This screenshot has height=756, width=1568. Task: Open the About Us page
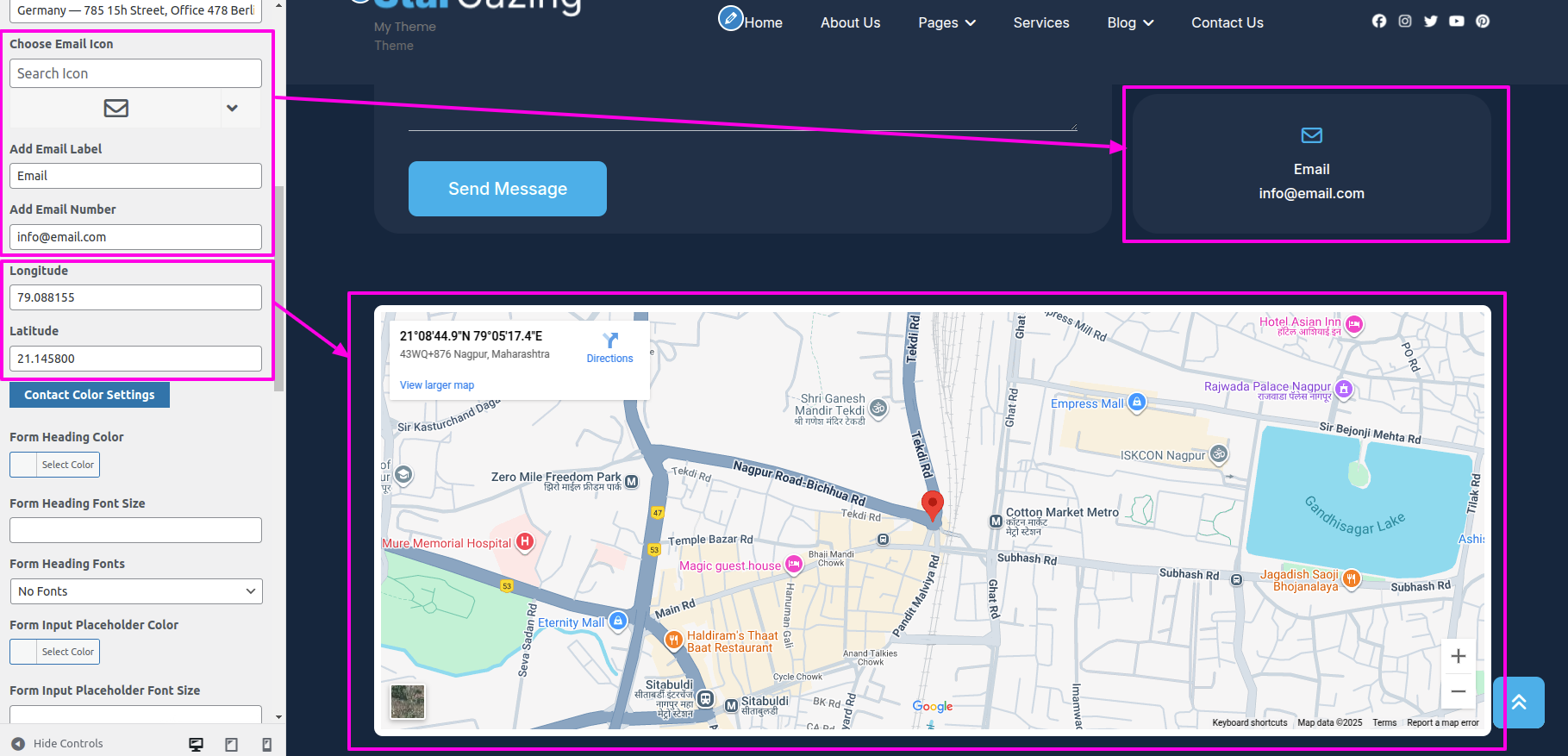tap(850, 22)
